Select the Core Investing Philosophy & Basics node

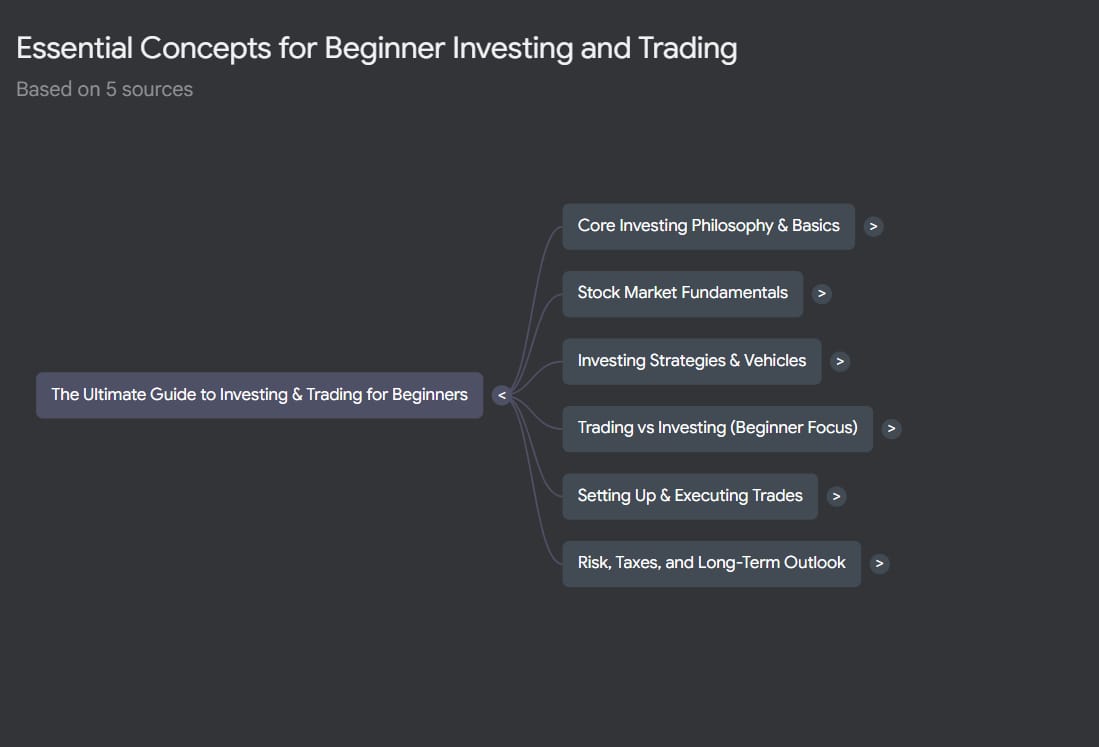[708, 226]
